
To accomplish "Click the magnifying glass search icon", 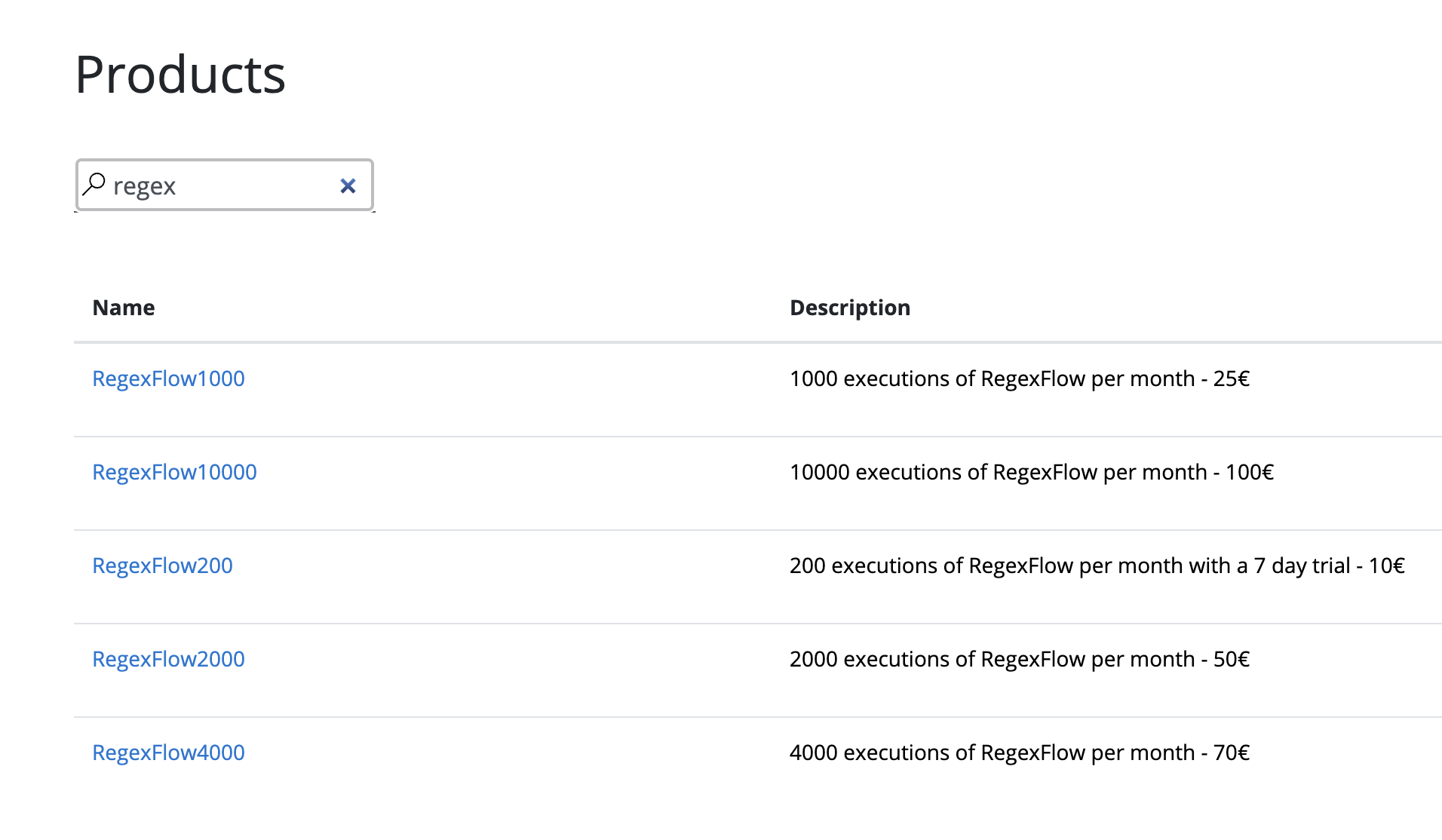I will click(94, 184).
